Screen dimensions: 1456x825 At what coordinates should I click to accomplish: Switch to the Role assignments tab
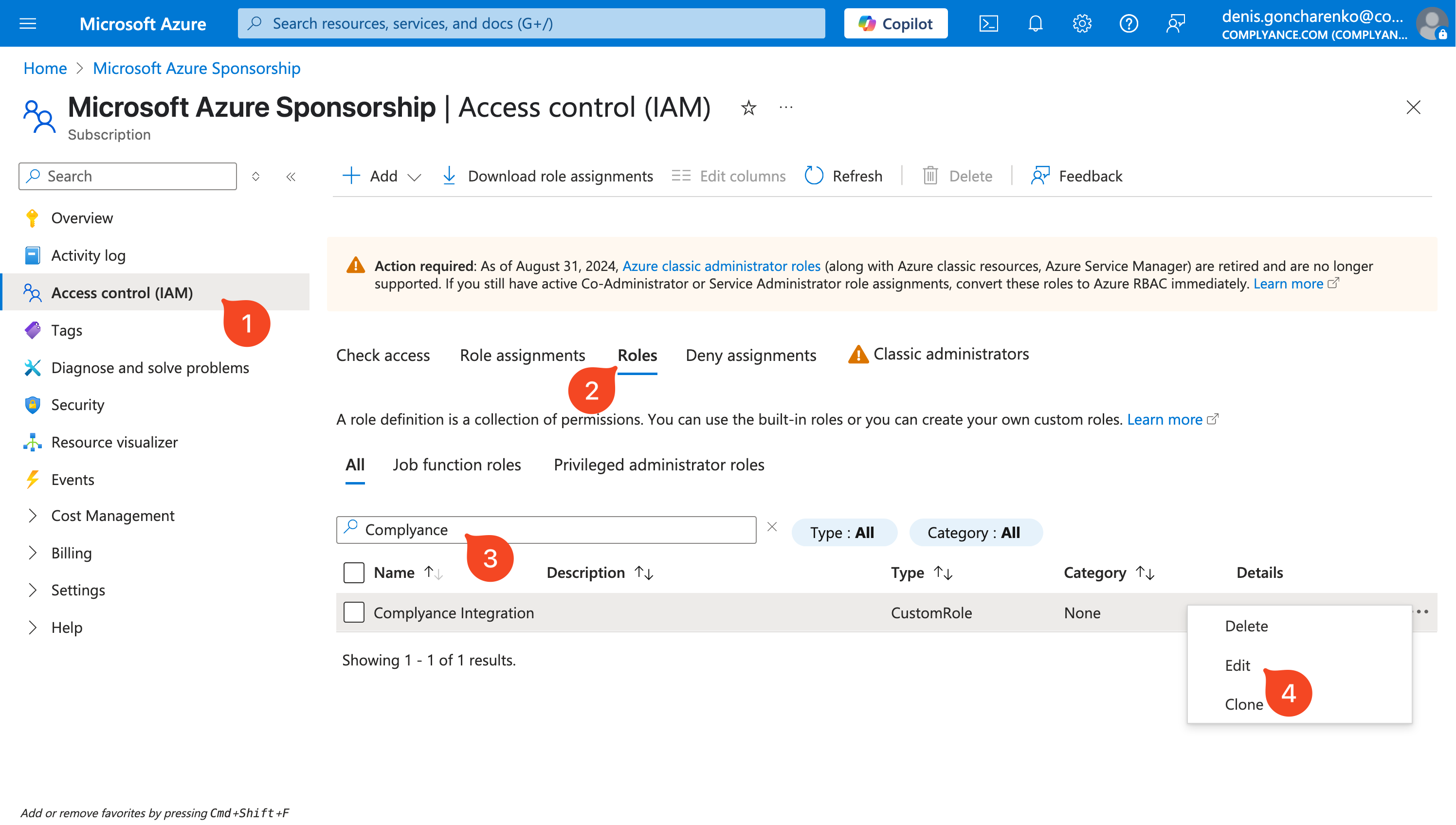(522, 355)
